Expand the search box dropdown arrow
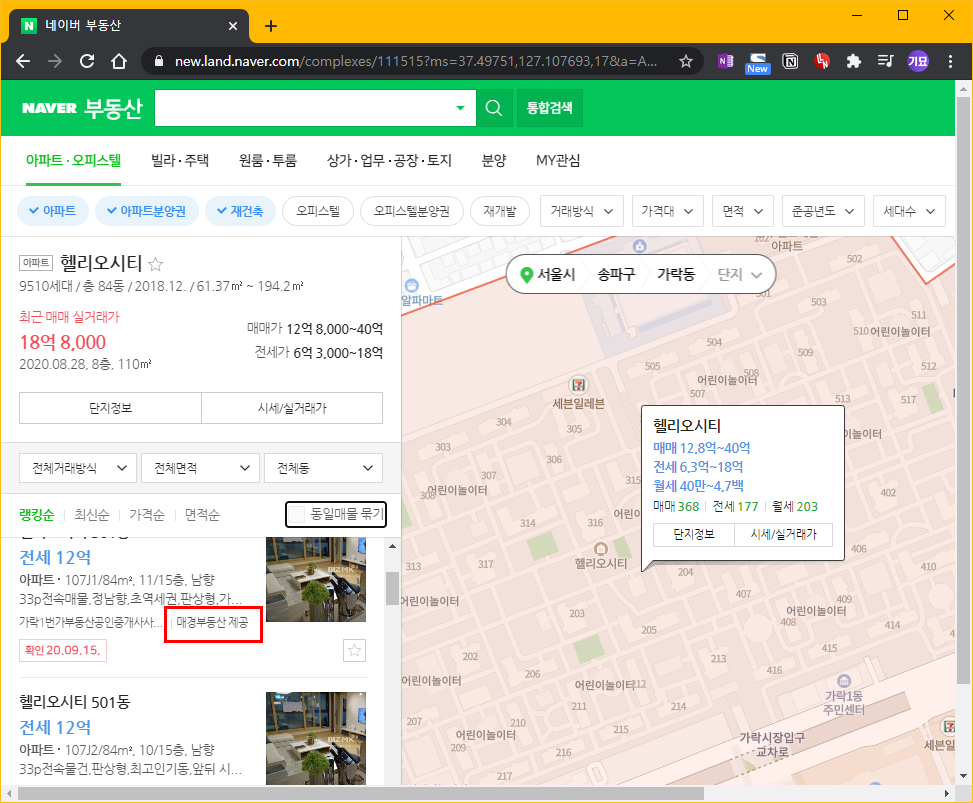Viewport: 973px width, 803px height. tap(460, 108)
